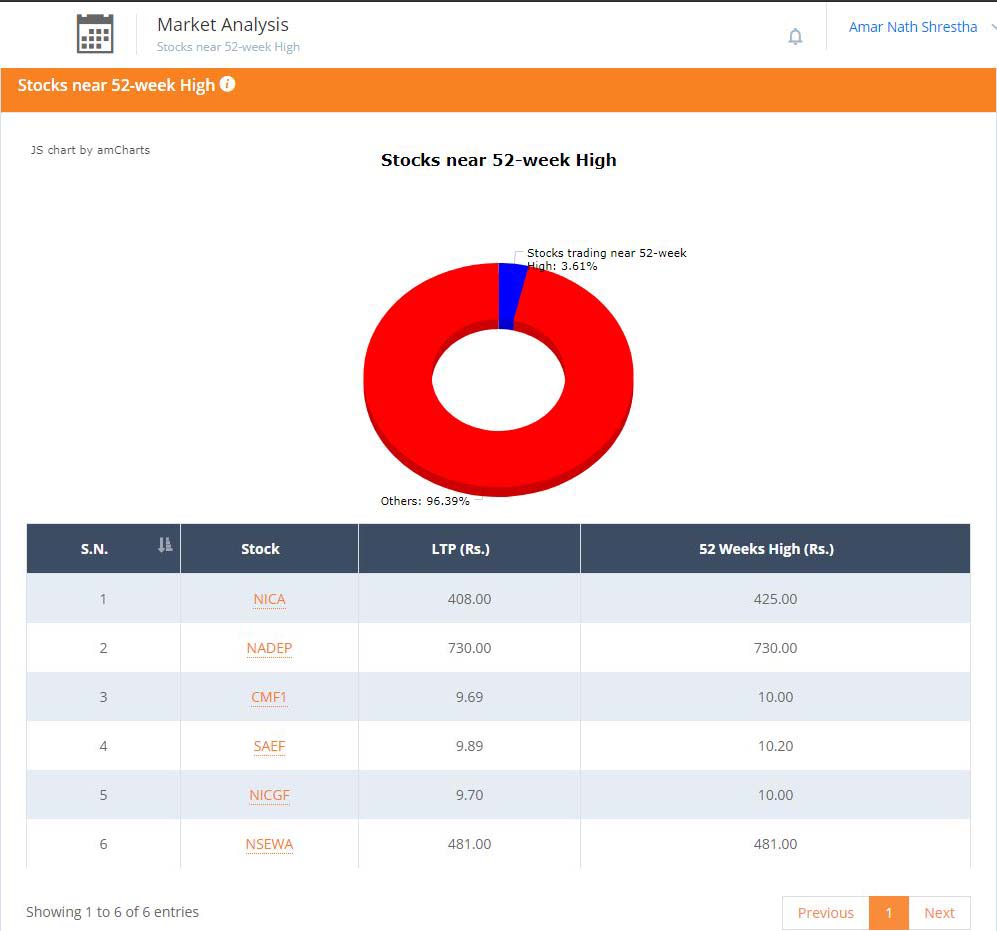Click the Market Analysis calendar icon

94,32
